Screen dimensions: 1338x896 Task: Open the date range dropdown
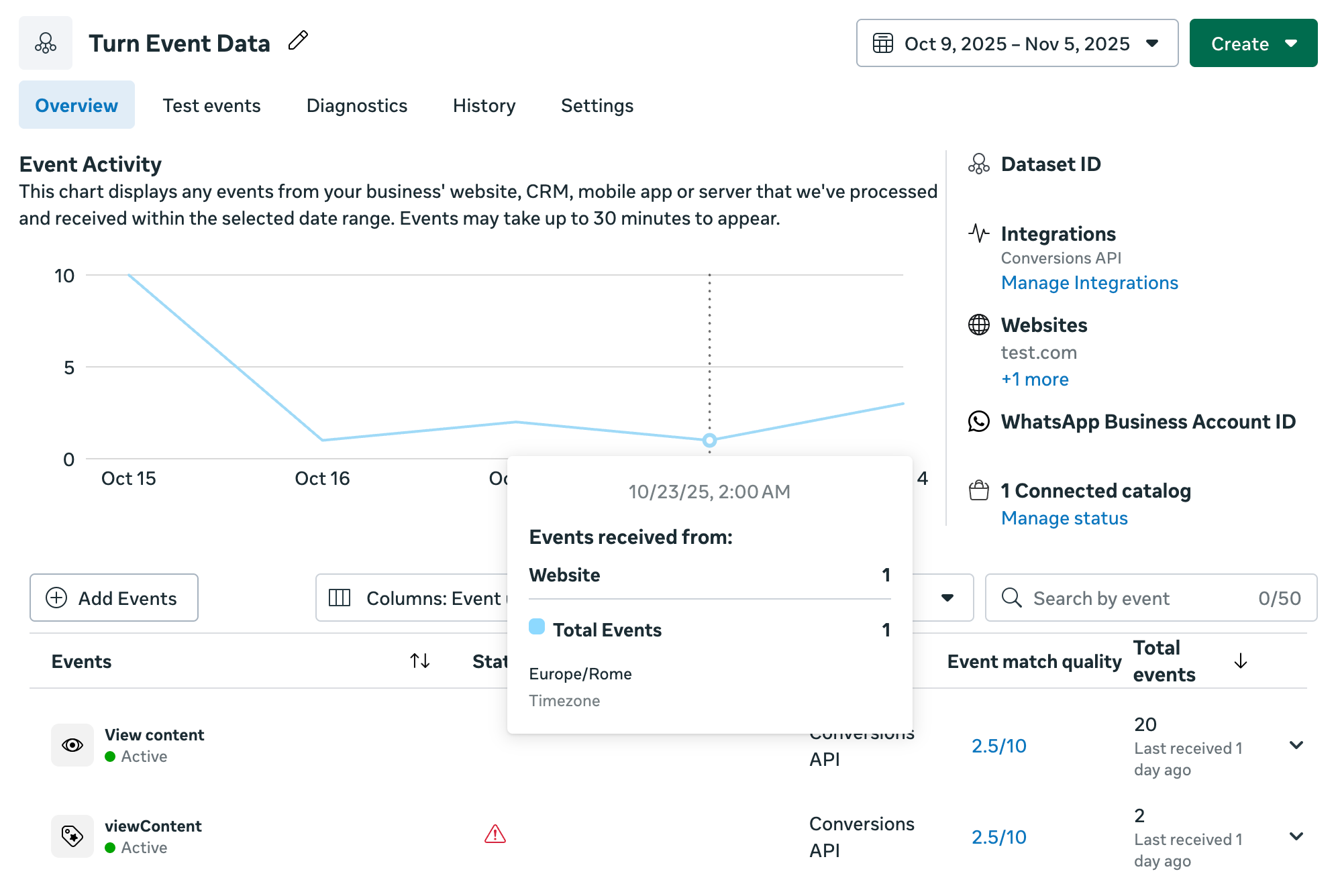pos(1017,43)
